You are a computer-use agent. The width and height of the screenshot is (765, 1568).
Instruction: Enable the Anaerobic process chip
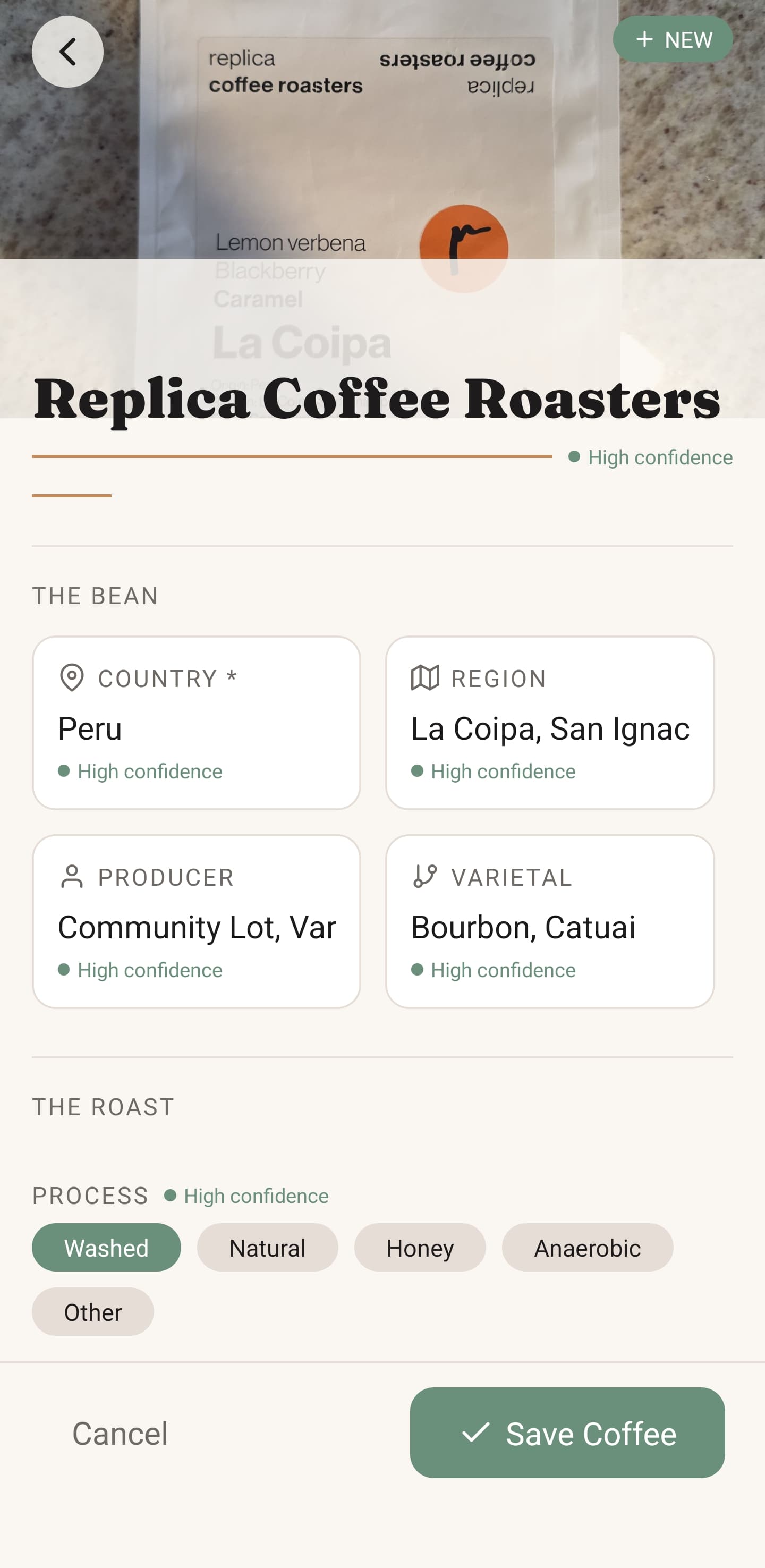click(x=587, y=1247)
